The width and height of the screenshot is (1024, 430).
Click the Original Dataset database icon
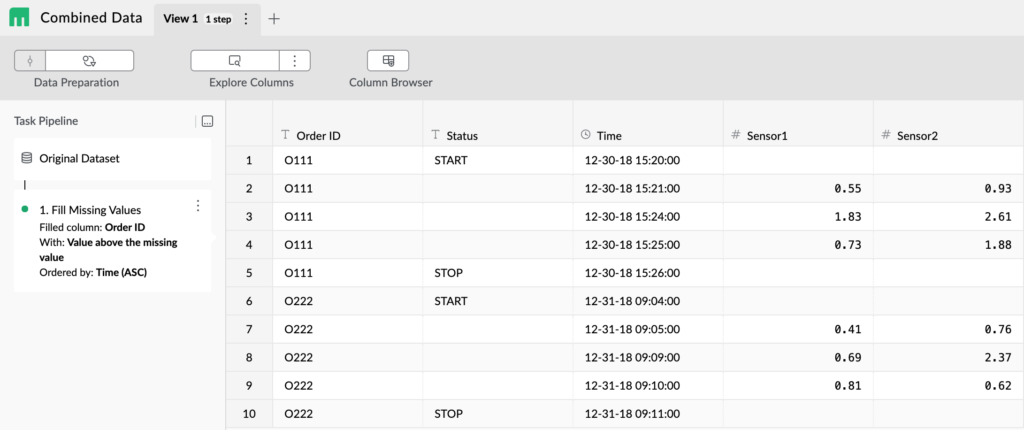(27, 158)
